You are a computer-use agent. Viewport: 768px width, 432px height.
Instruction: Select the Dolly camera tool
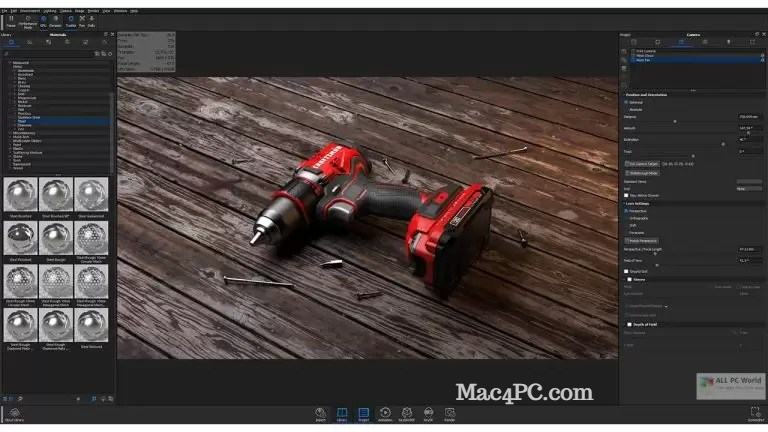tap(91, 21)
